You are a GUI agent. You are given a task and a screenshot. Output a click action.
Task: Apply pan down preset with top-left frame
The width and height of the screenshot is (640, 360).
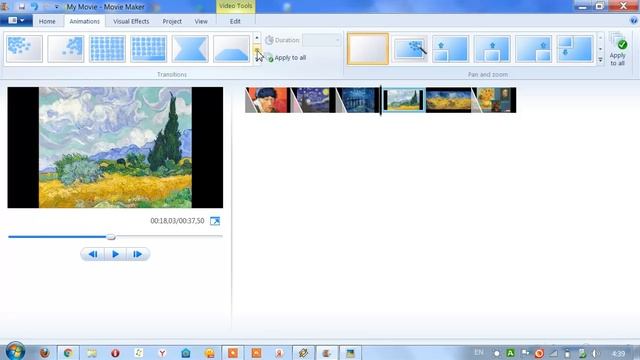coord(575,49)
